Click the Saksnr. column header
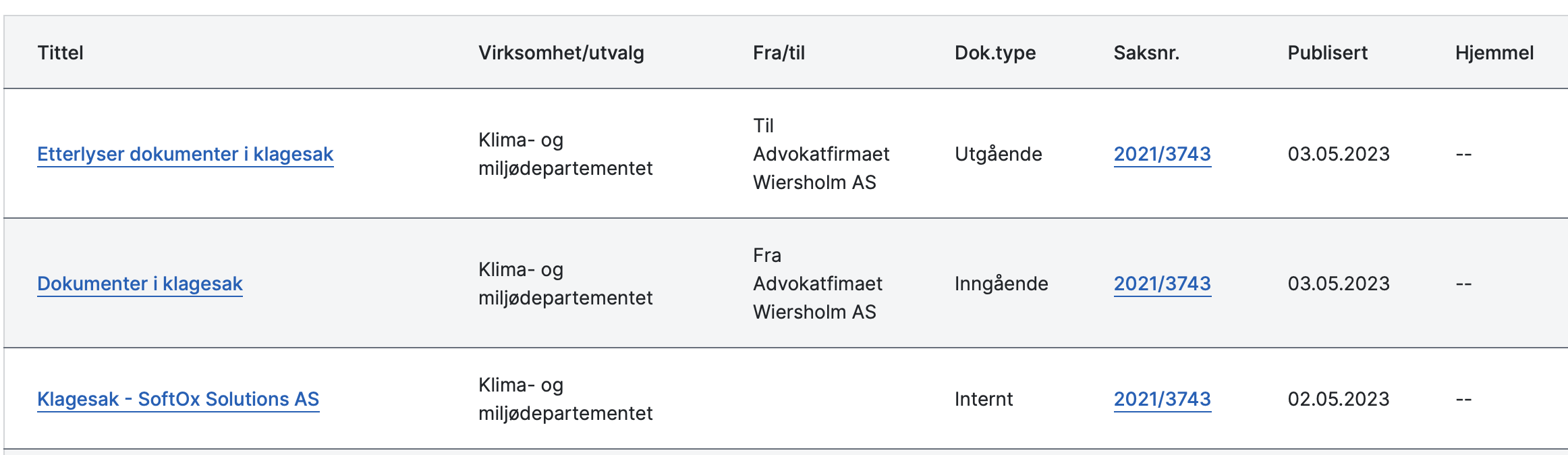The width and height of the screenshot is (1568, 455). click(x=1146, y=53)
